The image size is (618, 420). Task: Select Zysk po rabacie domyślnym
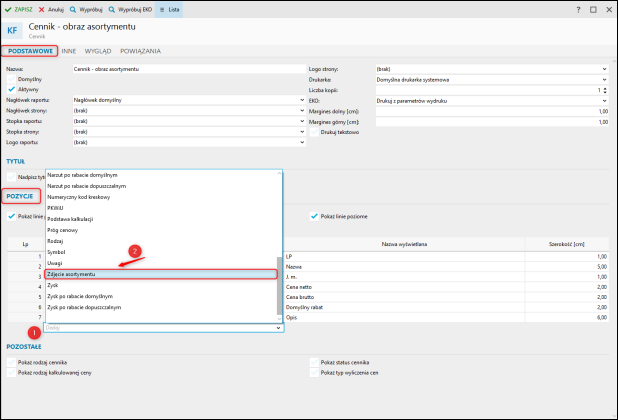click(161, 296)
